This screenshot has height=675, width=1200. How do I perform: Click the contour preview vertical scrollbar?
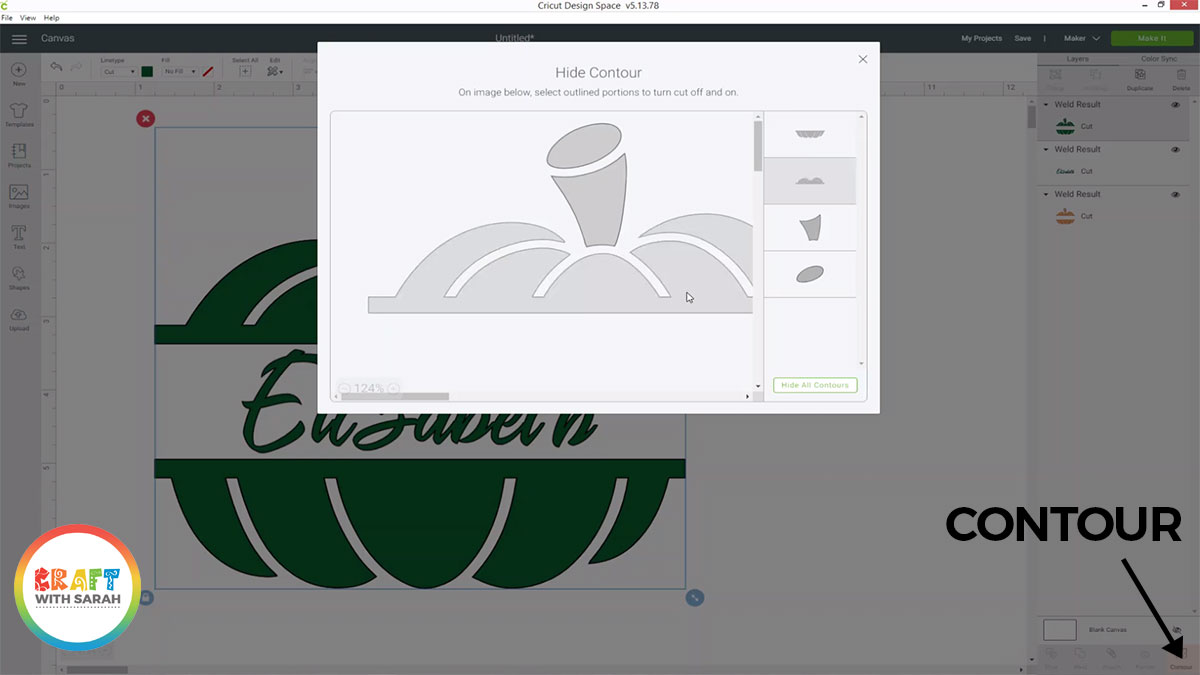758,144
